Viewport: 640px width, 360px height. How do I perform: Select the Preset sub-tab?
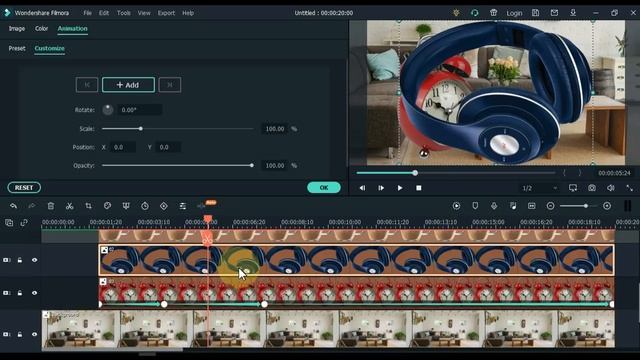click(x=17, y=48)
